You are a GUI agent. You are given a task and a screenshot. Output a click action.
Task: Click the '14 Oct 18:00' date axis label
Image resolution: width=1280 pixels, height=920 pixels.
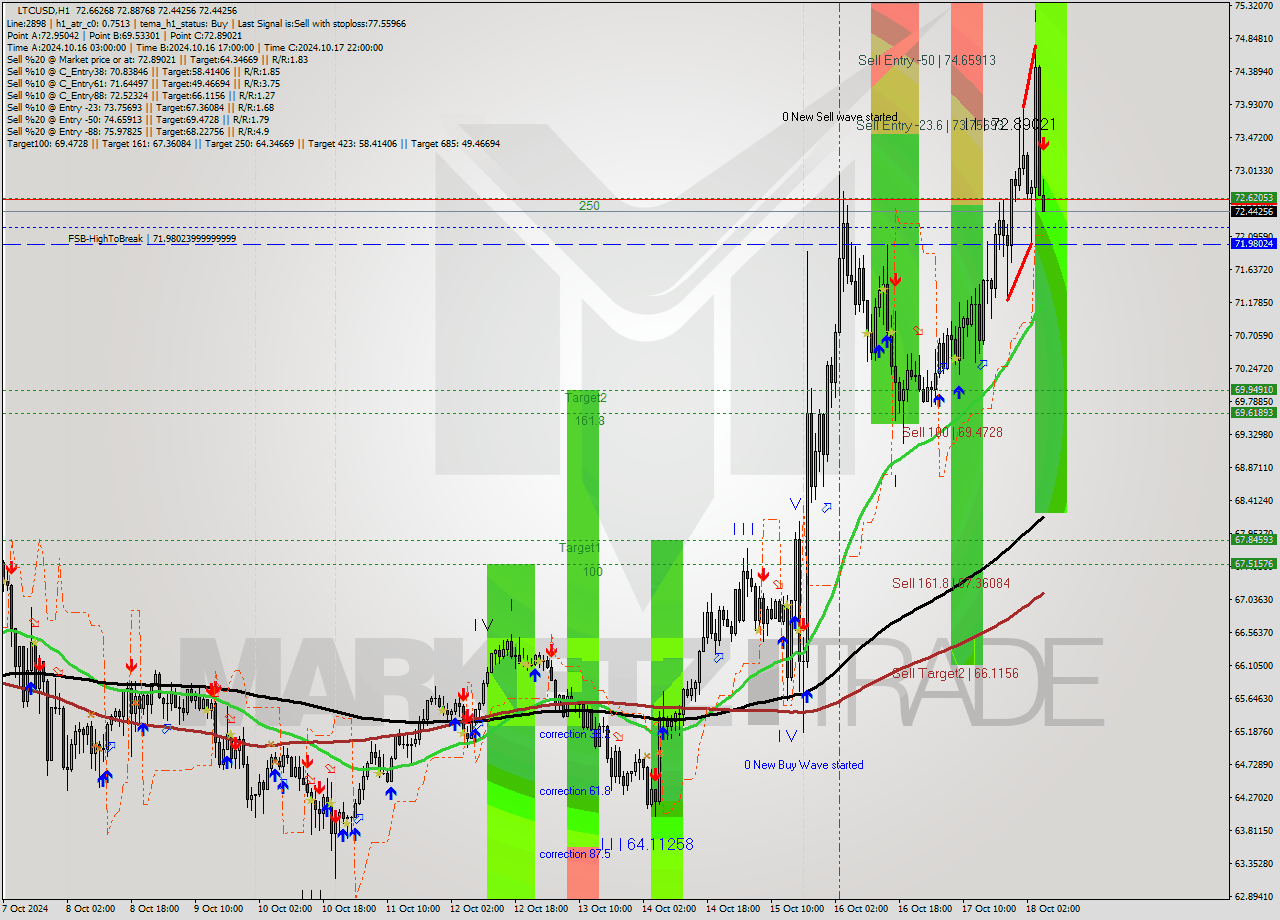(732, 909)
